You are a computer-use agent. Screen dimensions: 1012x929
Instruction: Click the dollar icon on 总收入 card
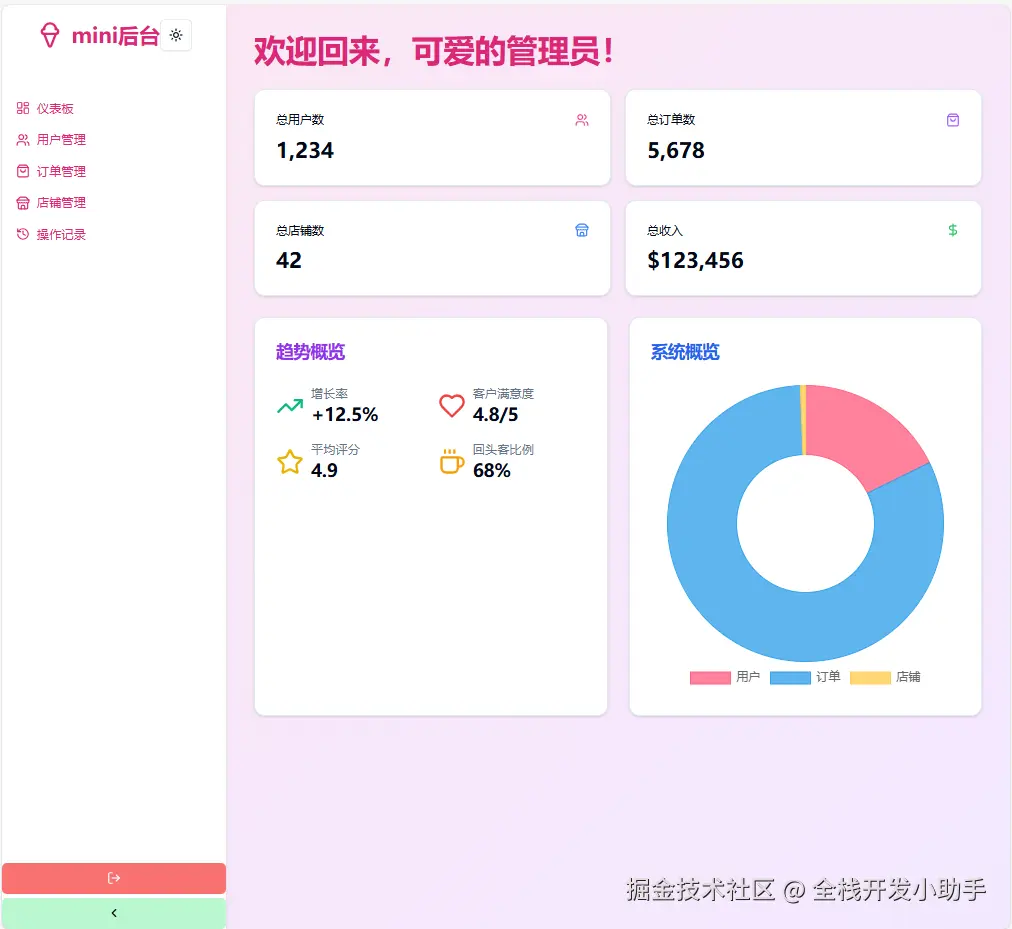tap(953, 229)
